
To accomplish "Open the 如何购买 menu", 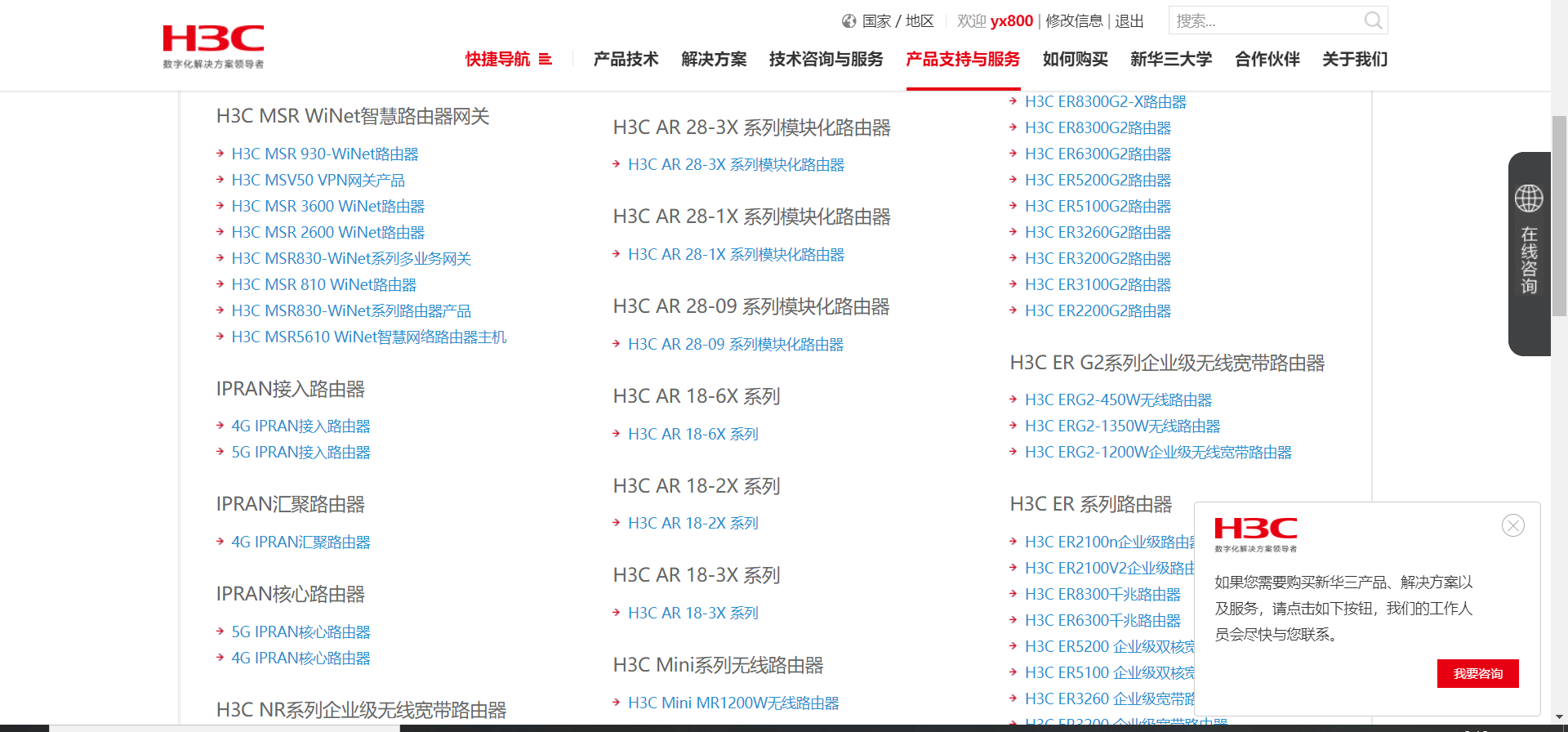I will [x=1075, y=60].
